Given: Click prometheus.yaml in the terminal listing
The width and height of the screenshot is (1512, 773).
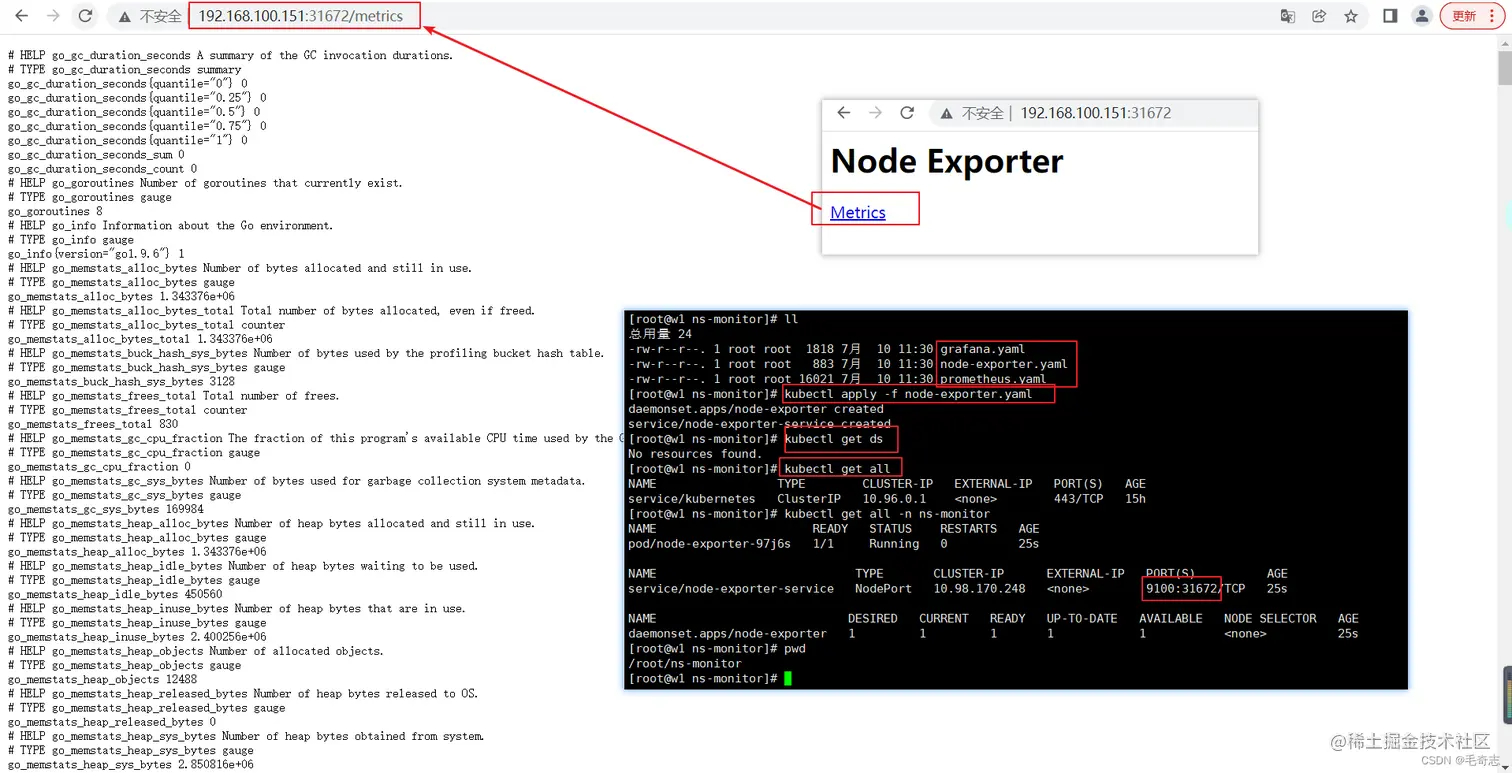Looking at the screenshot, I should coord(993,379).
